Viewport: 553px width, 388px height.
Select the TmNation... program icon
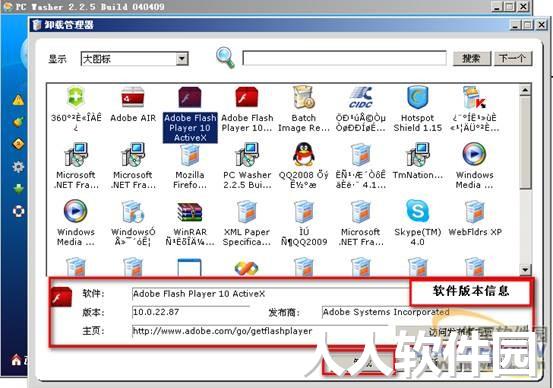pos(418,154)
